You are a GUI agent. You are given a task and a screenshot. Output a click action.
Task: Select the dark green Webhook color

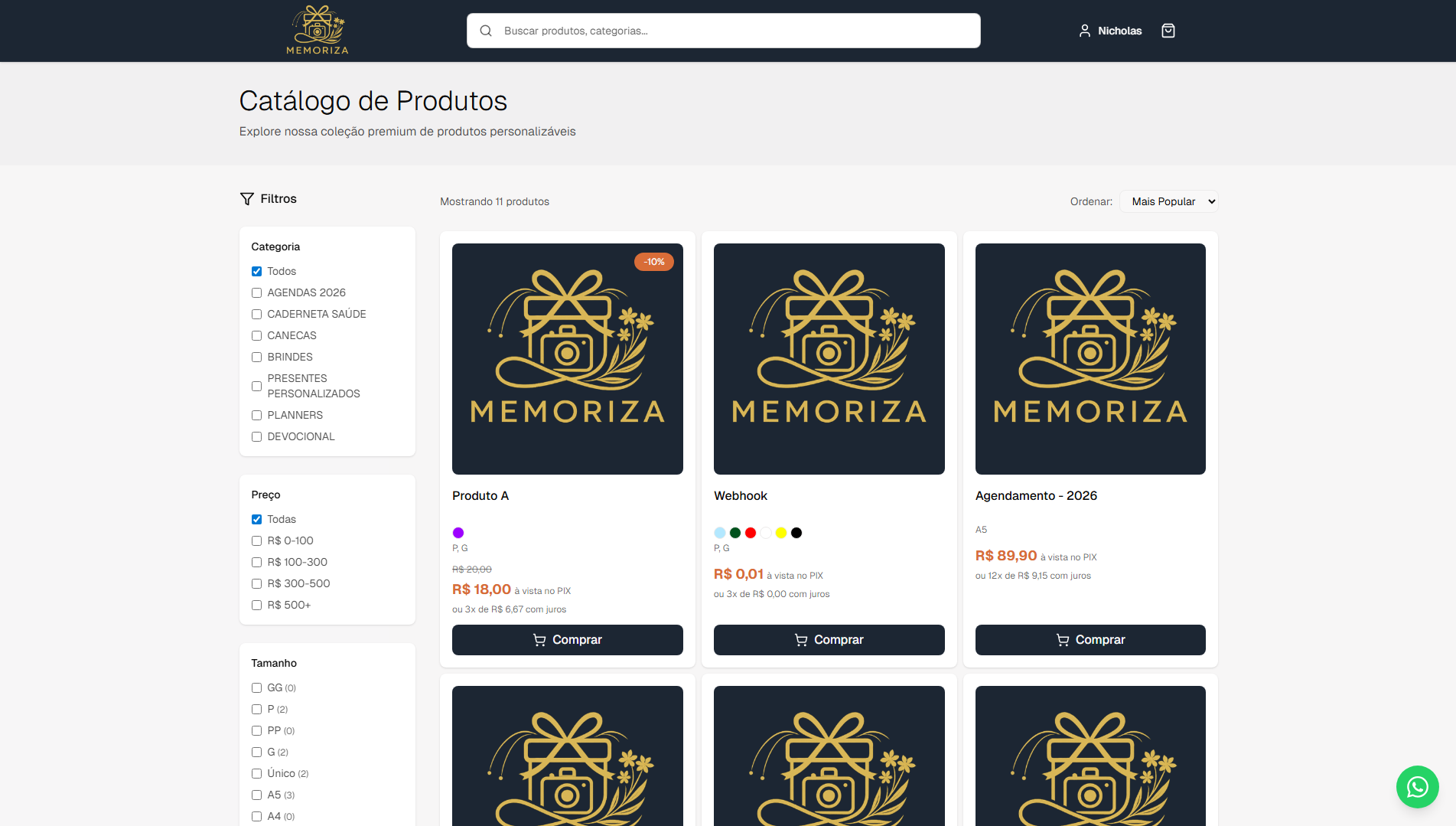point(735,533)
